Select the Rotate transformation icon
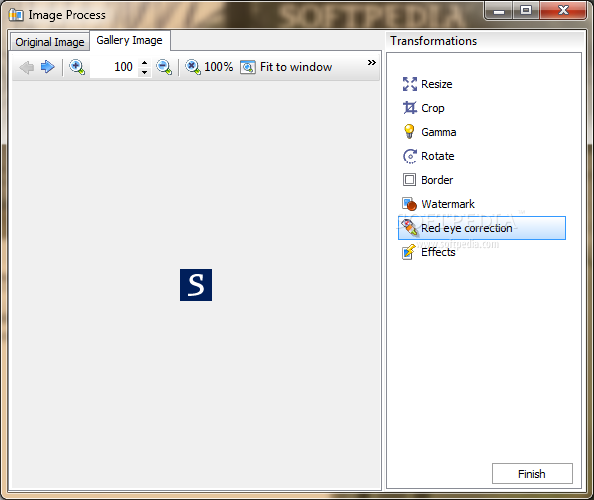Image resolution: width=594 pixels, height=500 pixels. 410,156
